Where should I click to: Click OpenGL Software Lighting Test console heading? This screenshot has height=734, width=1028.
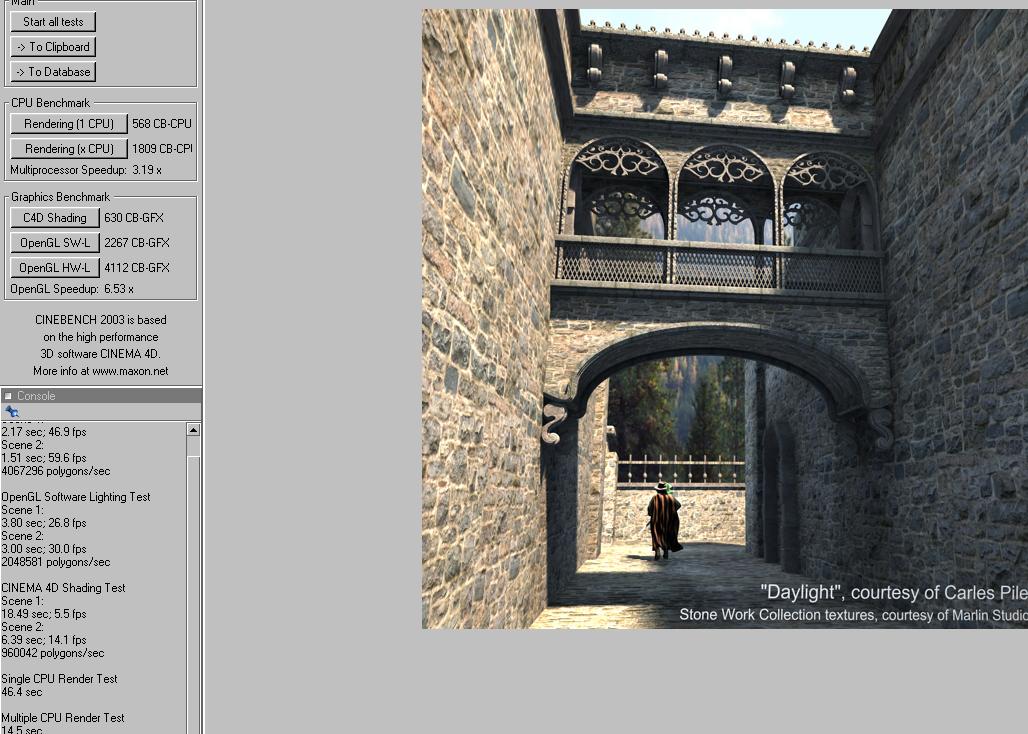(x=76, y=497)
